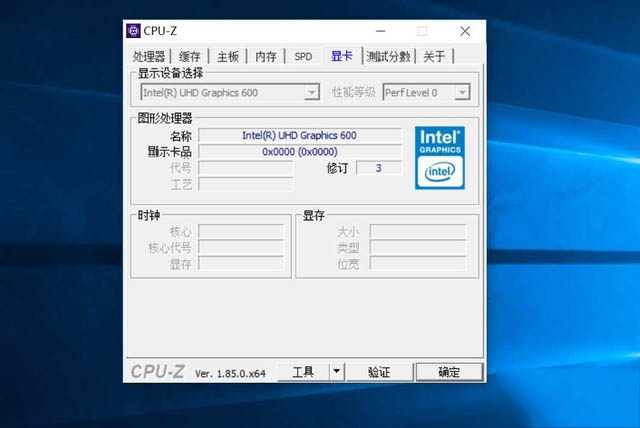Click the CPU-Z app icon in title bar
Viewport: 640px width, 428px height.
click(x=133, y=31)
